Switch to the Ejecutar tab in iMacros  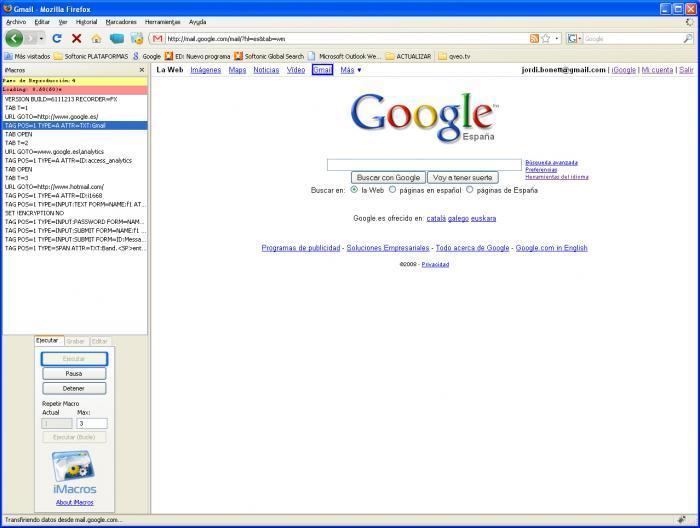coord(49,341)
